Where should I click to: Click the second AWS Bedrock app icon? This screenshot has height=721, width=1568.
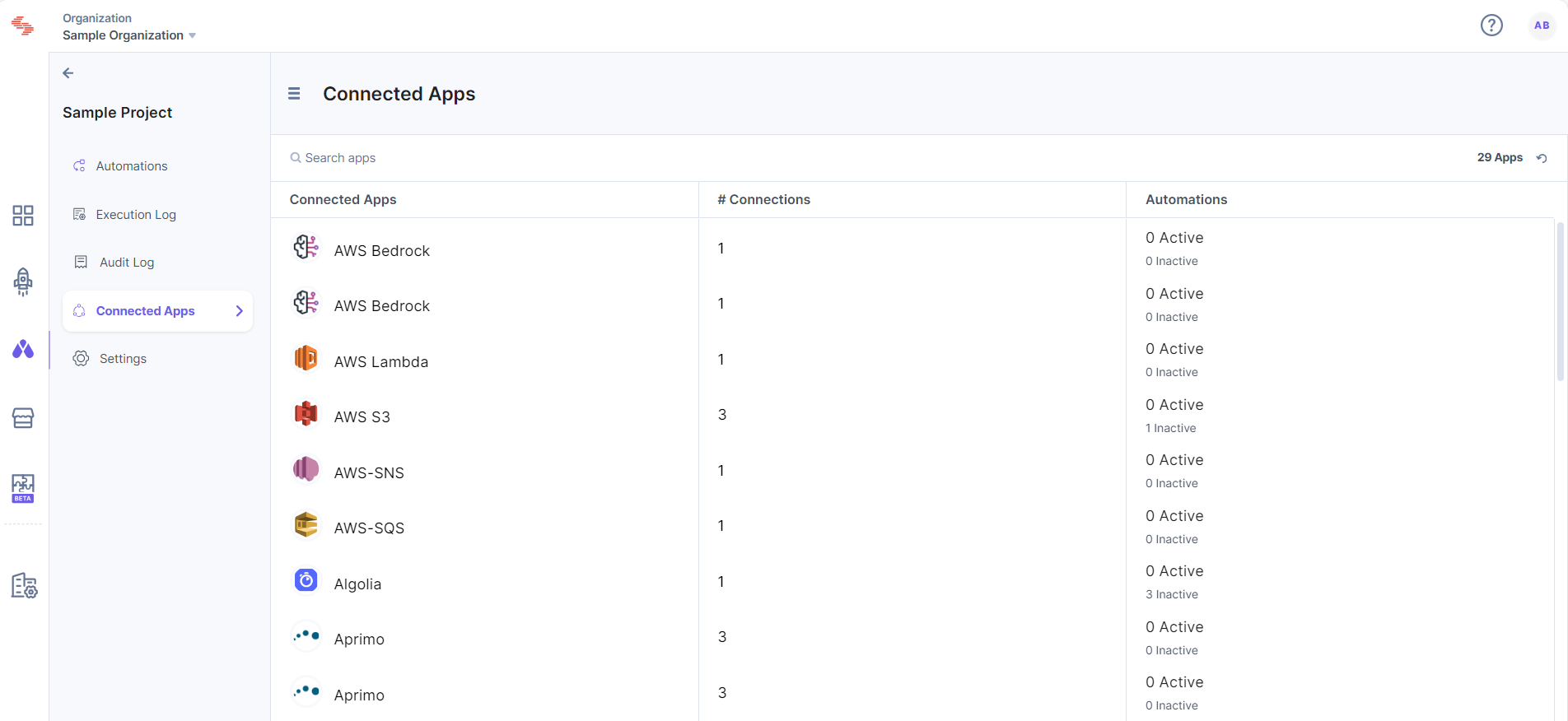pyautogui.click(x=306, y=303)
